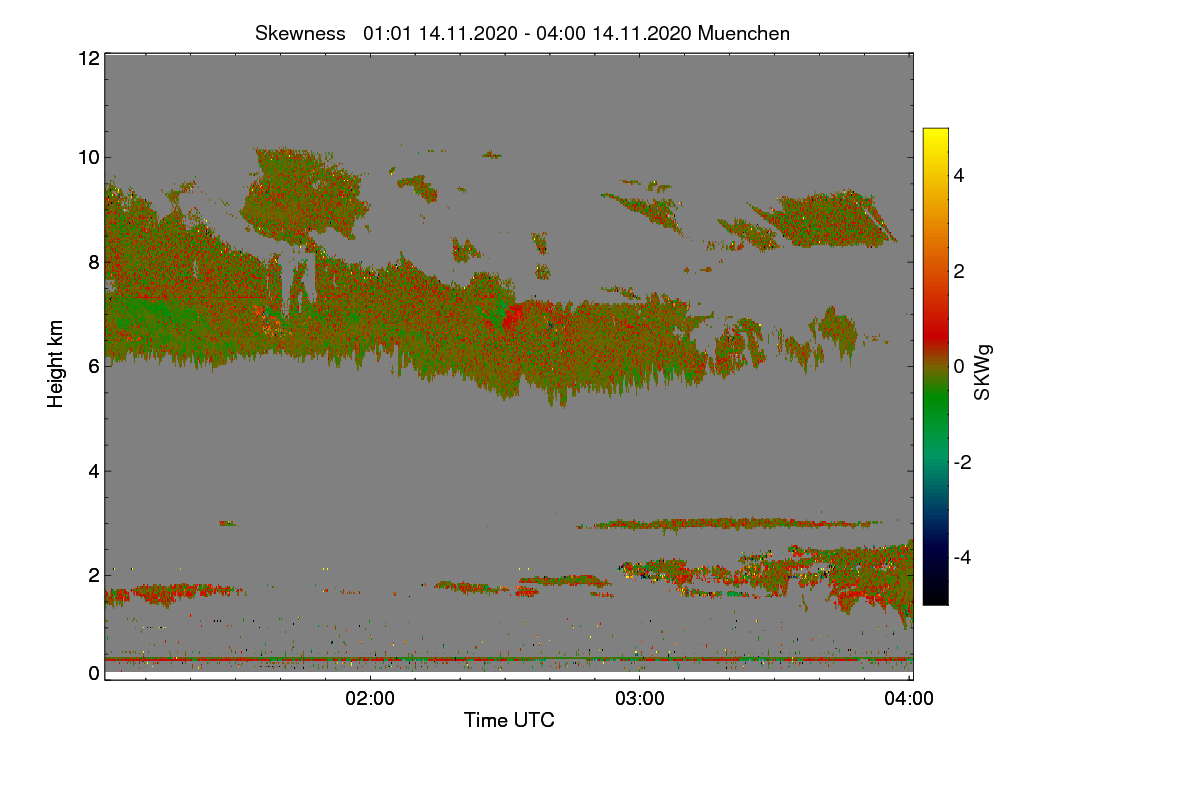Screen dimensions: 1200x800
Task: Click the height tick label 8
Action: (x=93, y=262)
